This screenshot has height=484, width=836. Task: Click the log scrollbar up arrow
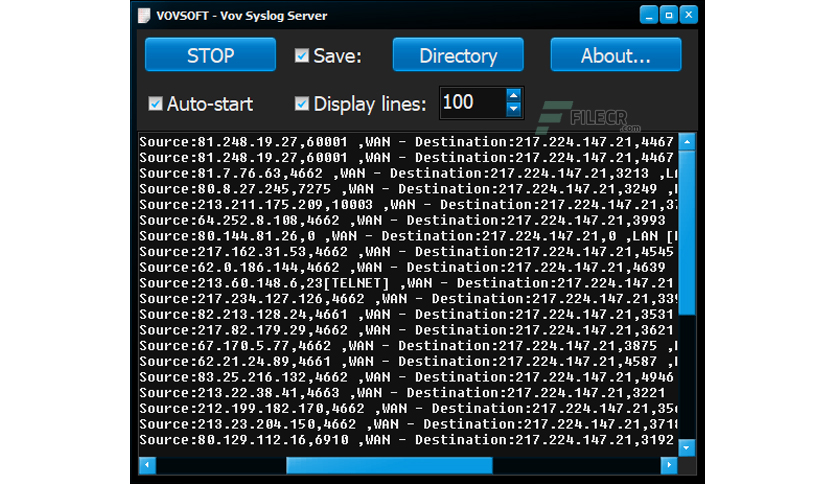pyautogui.click(x=687, y=142)
